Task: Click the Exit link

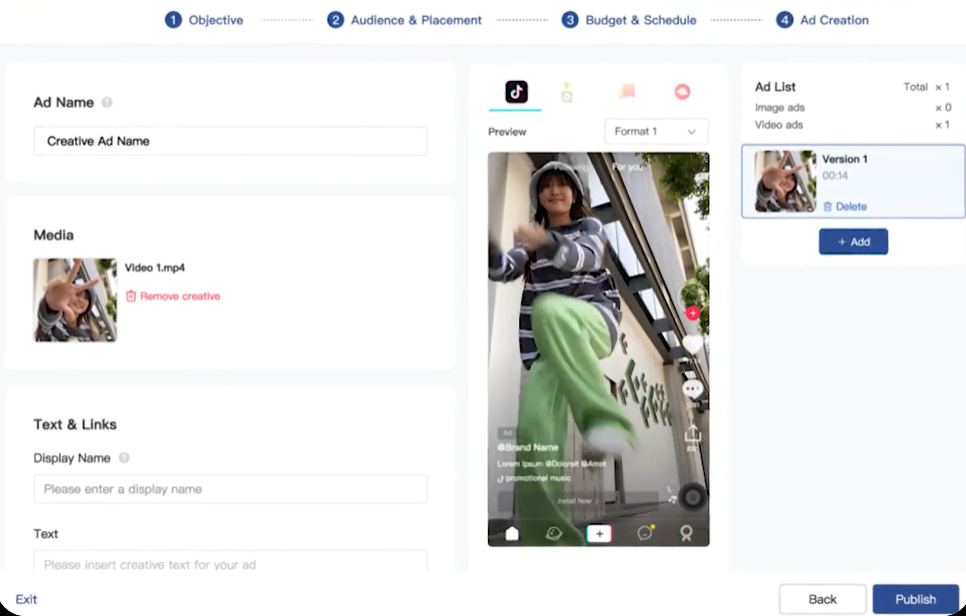Action: pos(26,599)
